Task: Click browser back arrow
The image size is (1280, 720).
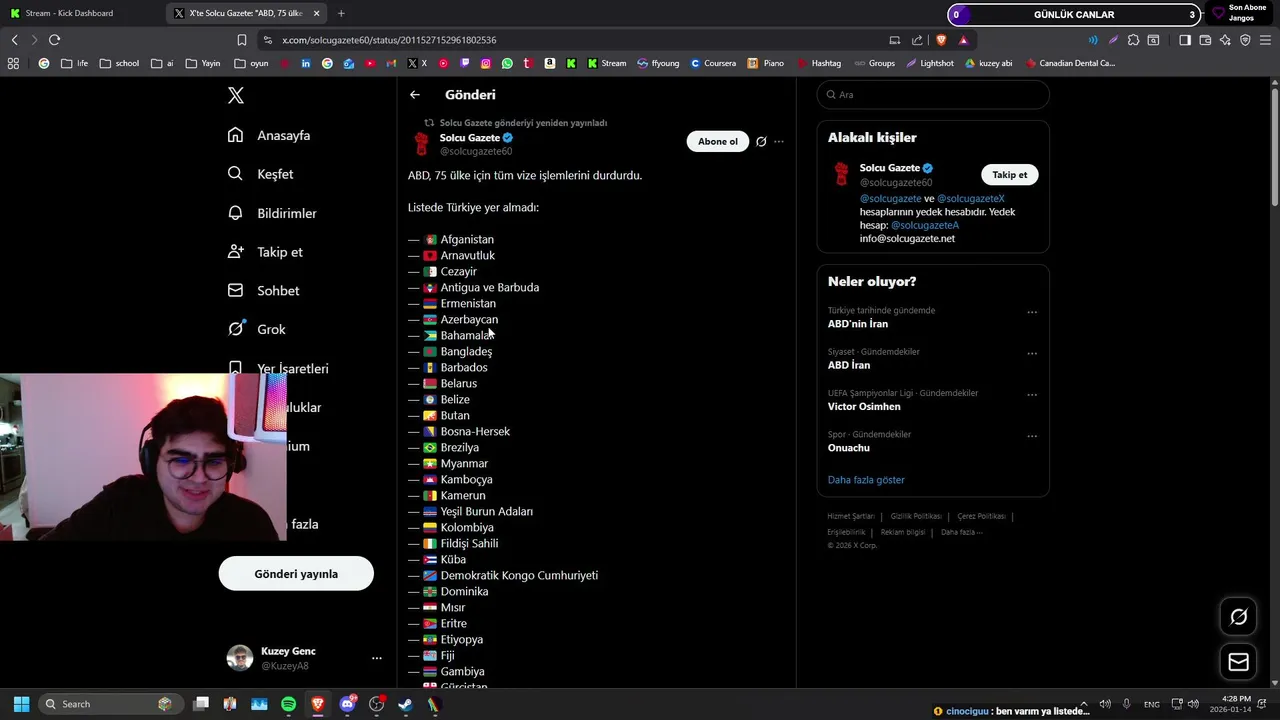Action: pyautogui.click(x=14, y=40)
